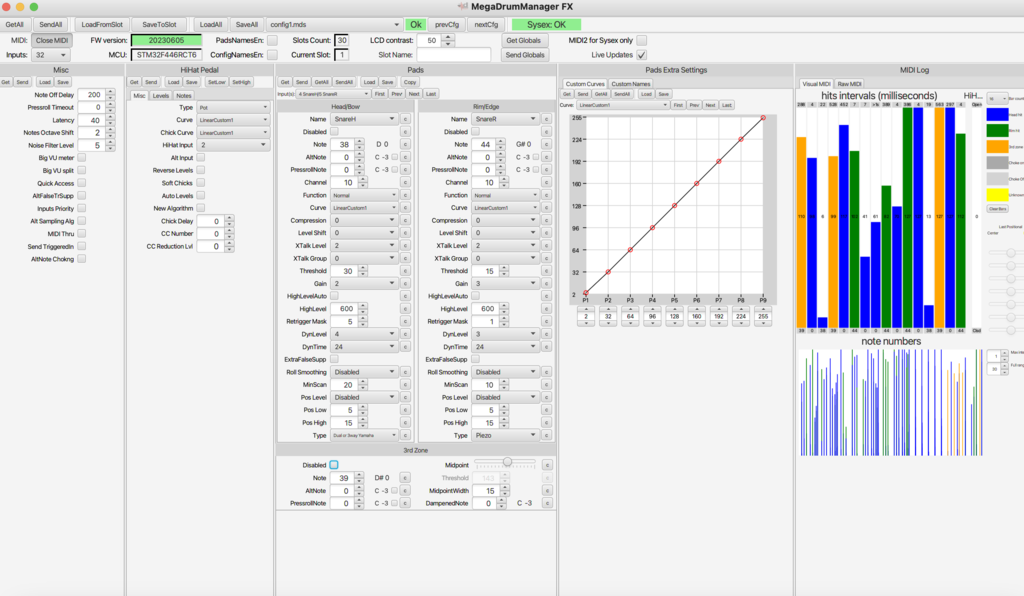Open the config file dropdown config1.mds
The height and width of the screenshot is (596, 1024).
[334, 25]
